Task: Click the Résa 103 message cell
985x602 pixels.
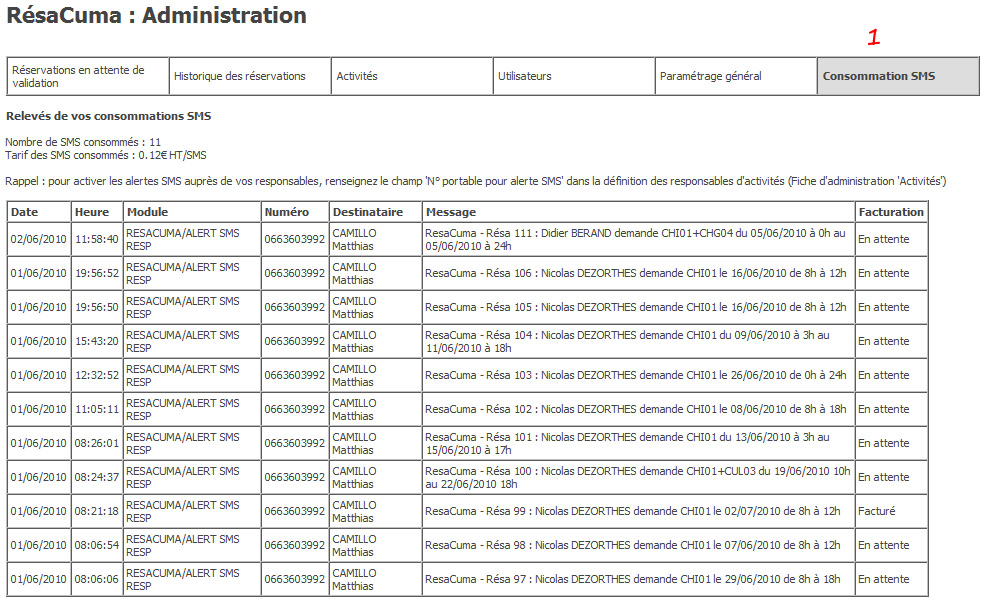Action: pyautogui.click(x=638, y=375)
